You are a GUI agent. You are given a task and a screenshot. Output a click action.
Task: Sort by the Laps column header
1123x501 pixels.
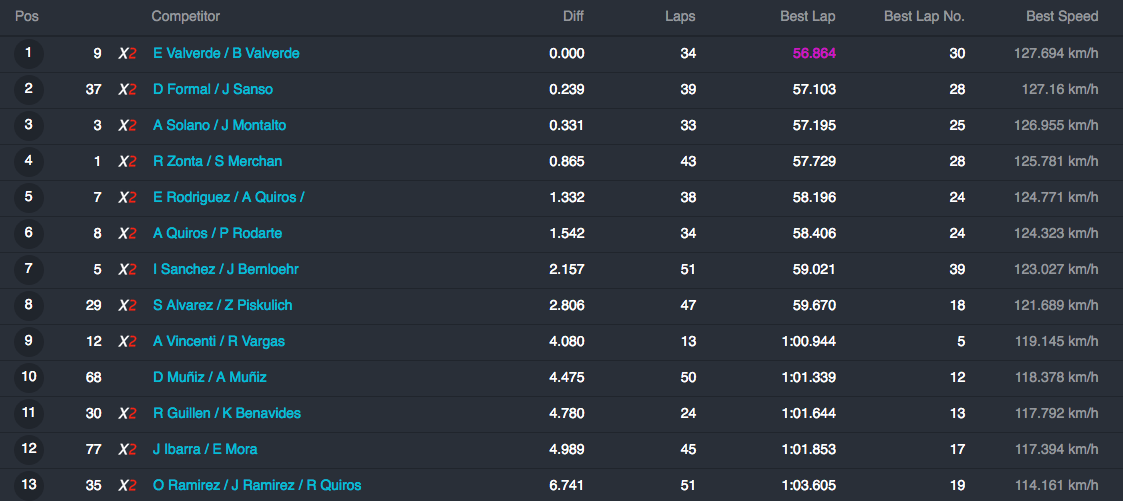tap(680, 16)
